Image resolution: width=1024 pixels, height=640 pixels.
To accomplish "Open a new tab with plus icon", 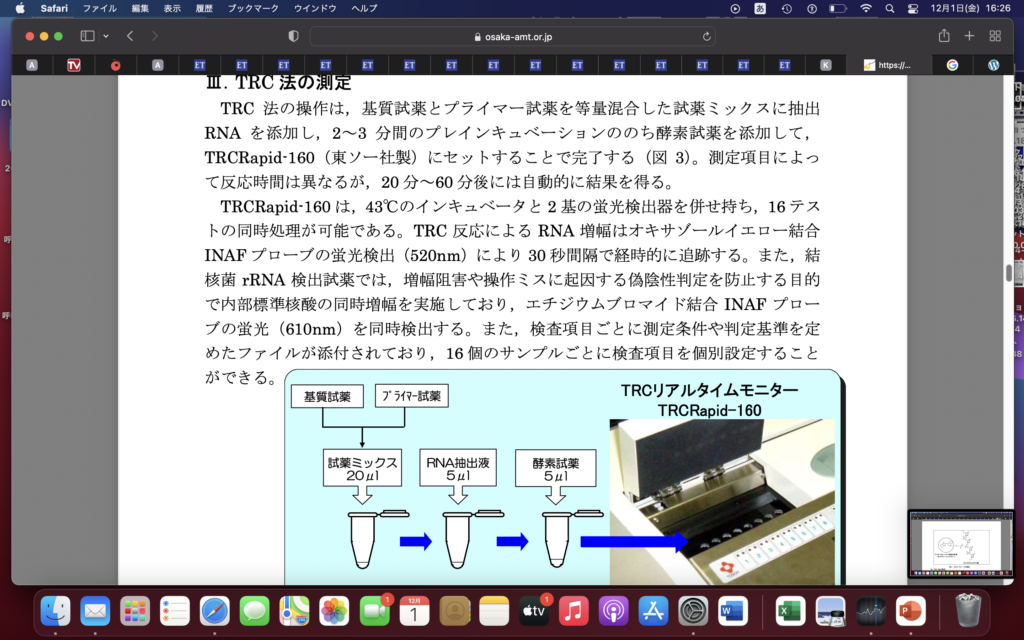I will pos(969,36).
